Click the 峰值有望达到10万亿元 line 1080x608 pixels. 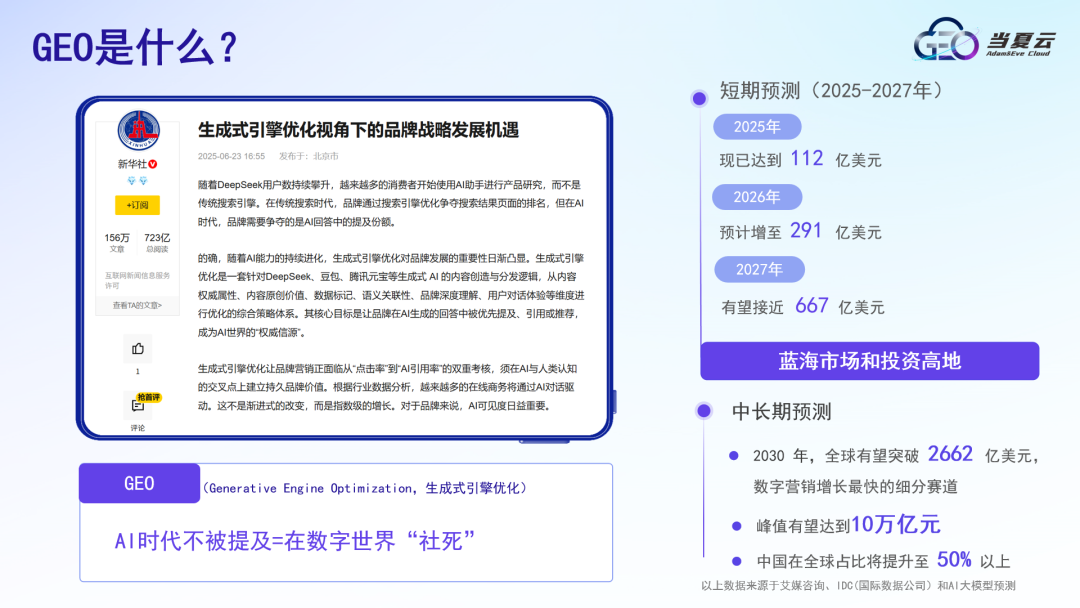(848, 525)
